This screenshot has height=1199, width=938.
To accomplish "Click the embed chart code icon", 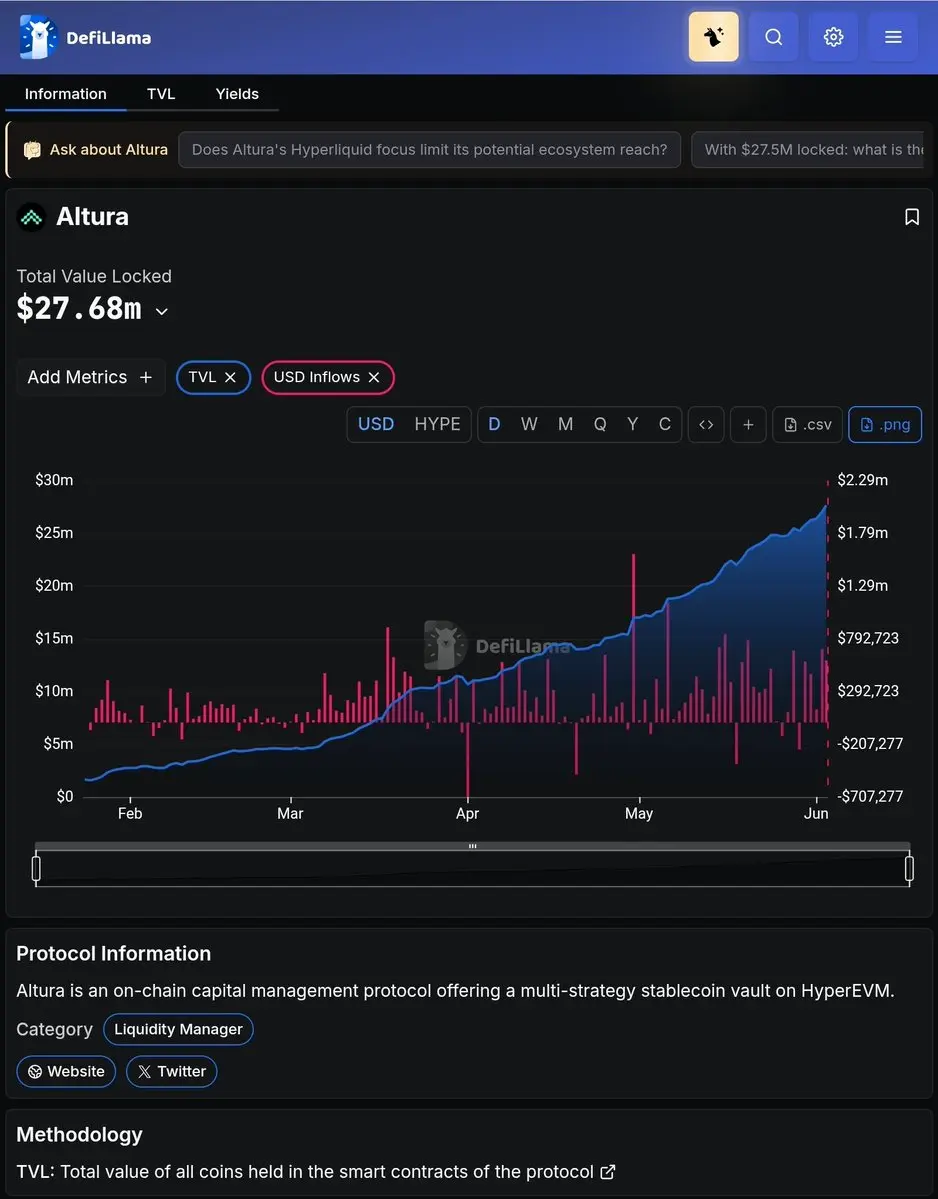I will [706, 424].
